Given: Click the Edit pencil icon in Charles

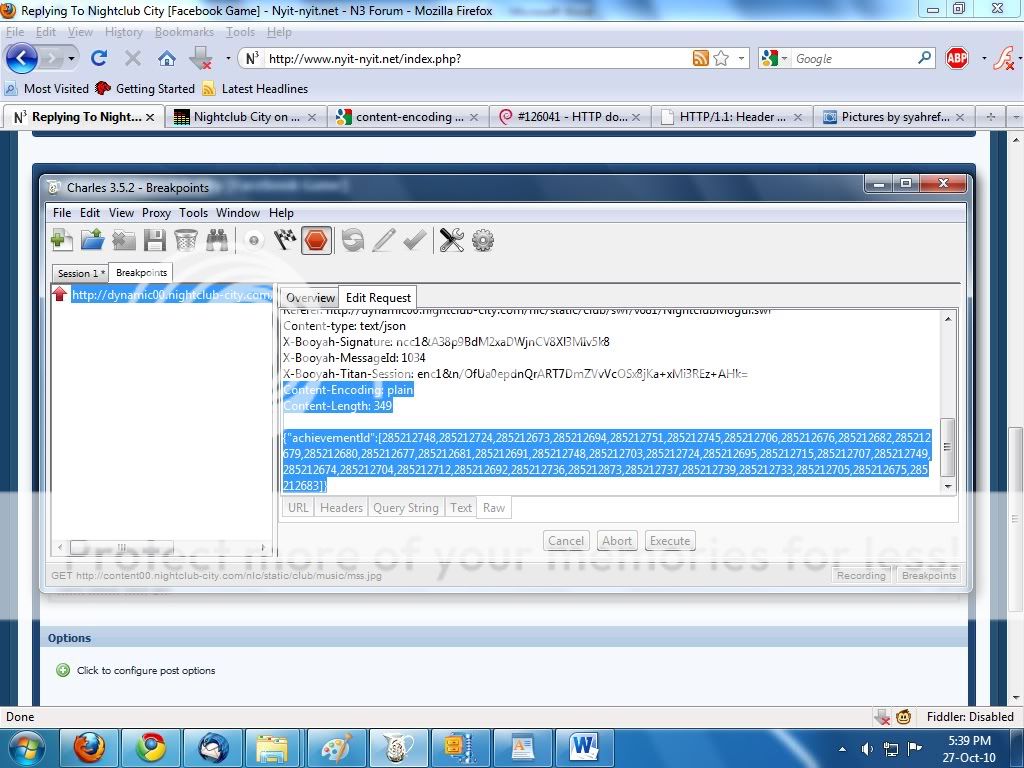Looking at the screenshot, I should tap(384, 240).
